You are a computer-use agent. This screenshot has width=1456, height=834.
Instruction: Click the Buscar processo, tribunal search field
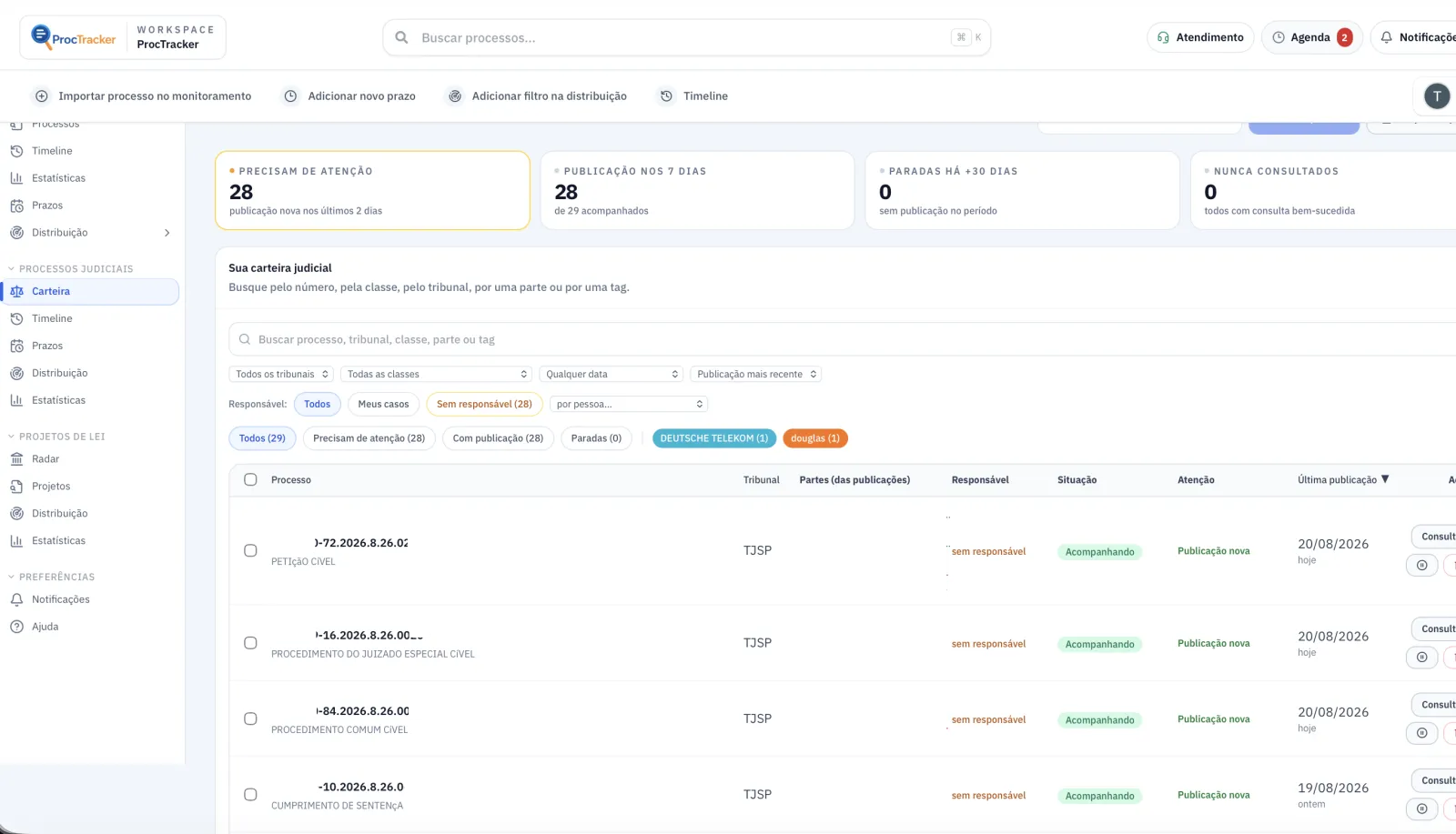[842, 339]
